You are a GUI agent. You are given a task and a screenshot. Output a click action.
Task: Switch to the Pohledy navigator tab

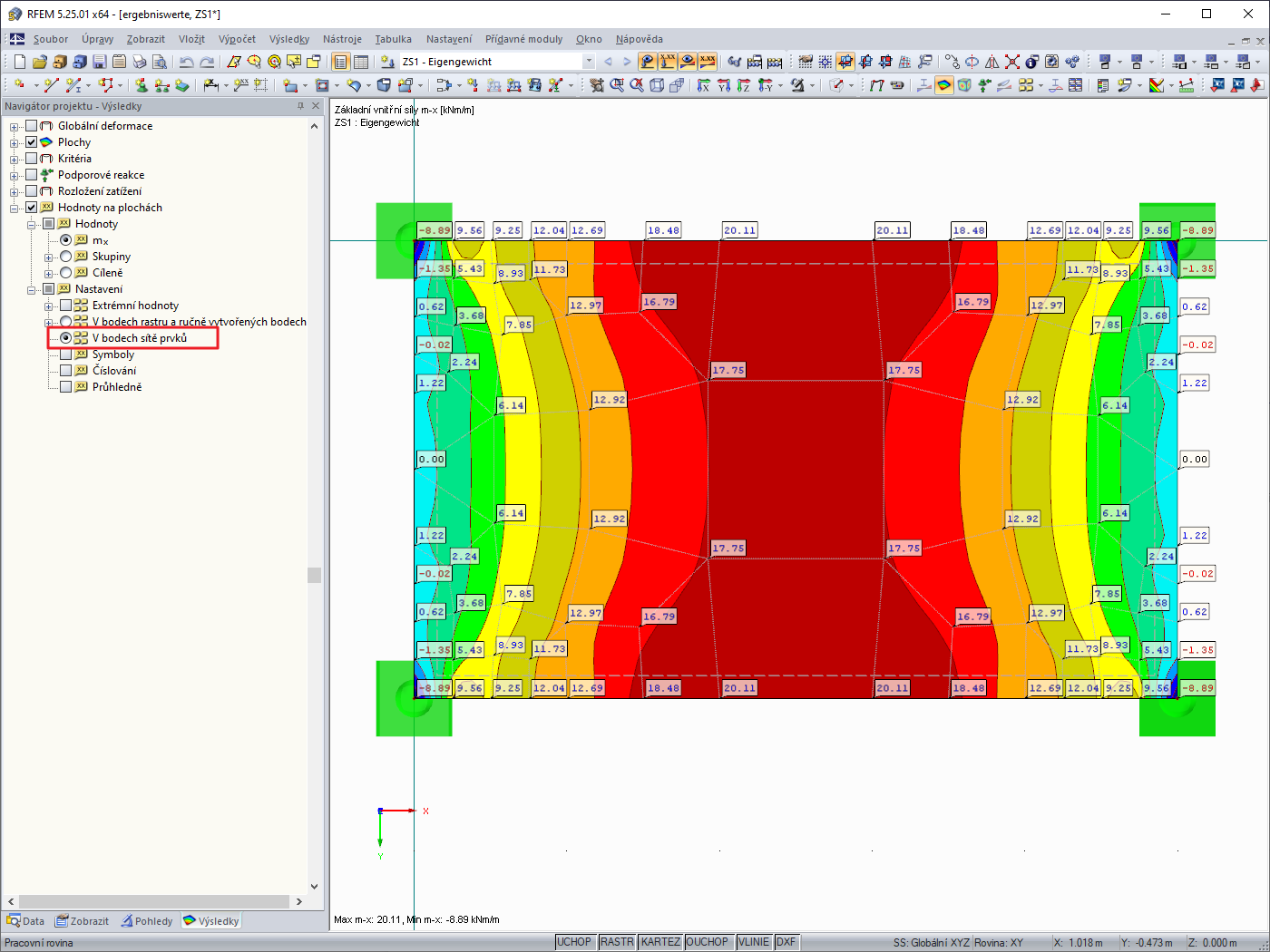click(147, 921)
